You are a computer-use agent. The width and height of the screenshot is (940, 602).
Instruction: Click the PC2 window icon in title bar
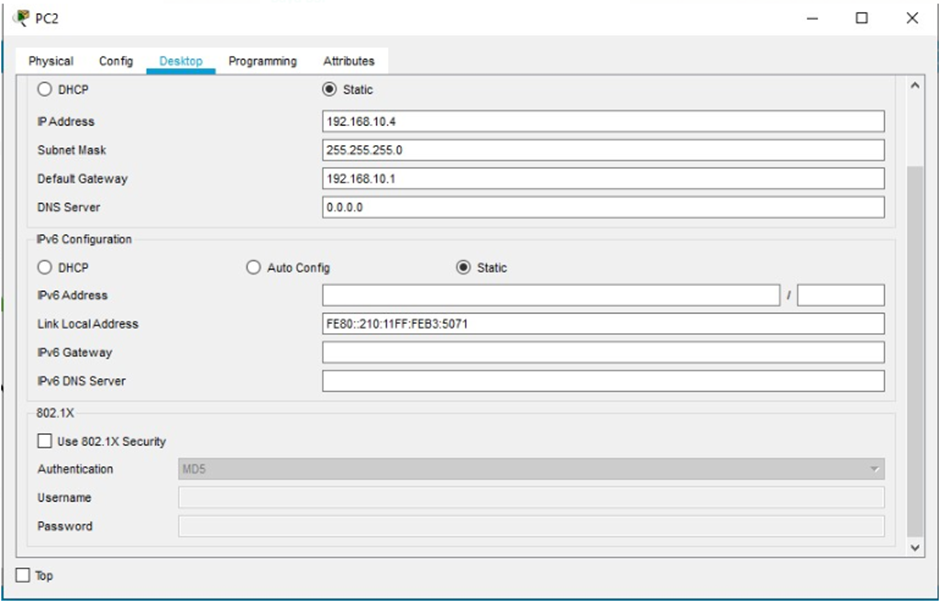coord(21,18)
